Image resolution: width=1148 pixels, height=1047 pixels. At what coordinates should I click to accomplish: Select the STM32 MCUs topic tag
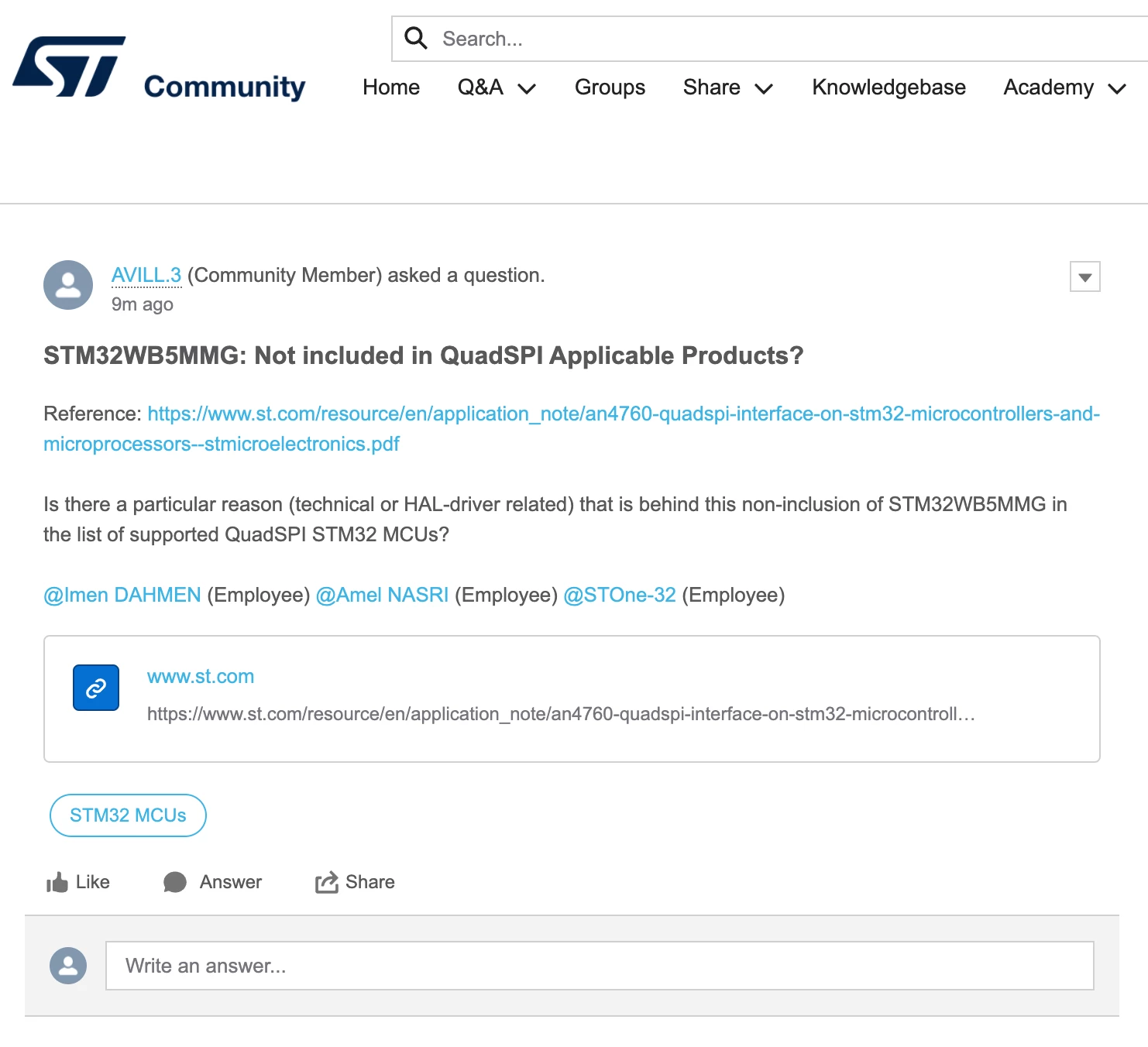(x=128, y=815)
